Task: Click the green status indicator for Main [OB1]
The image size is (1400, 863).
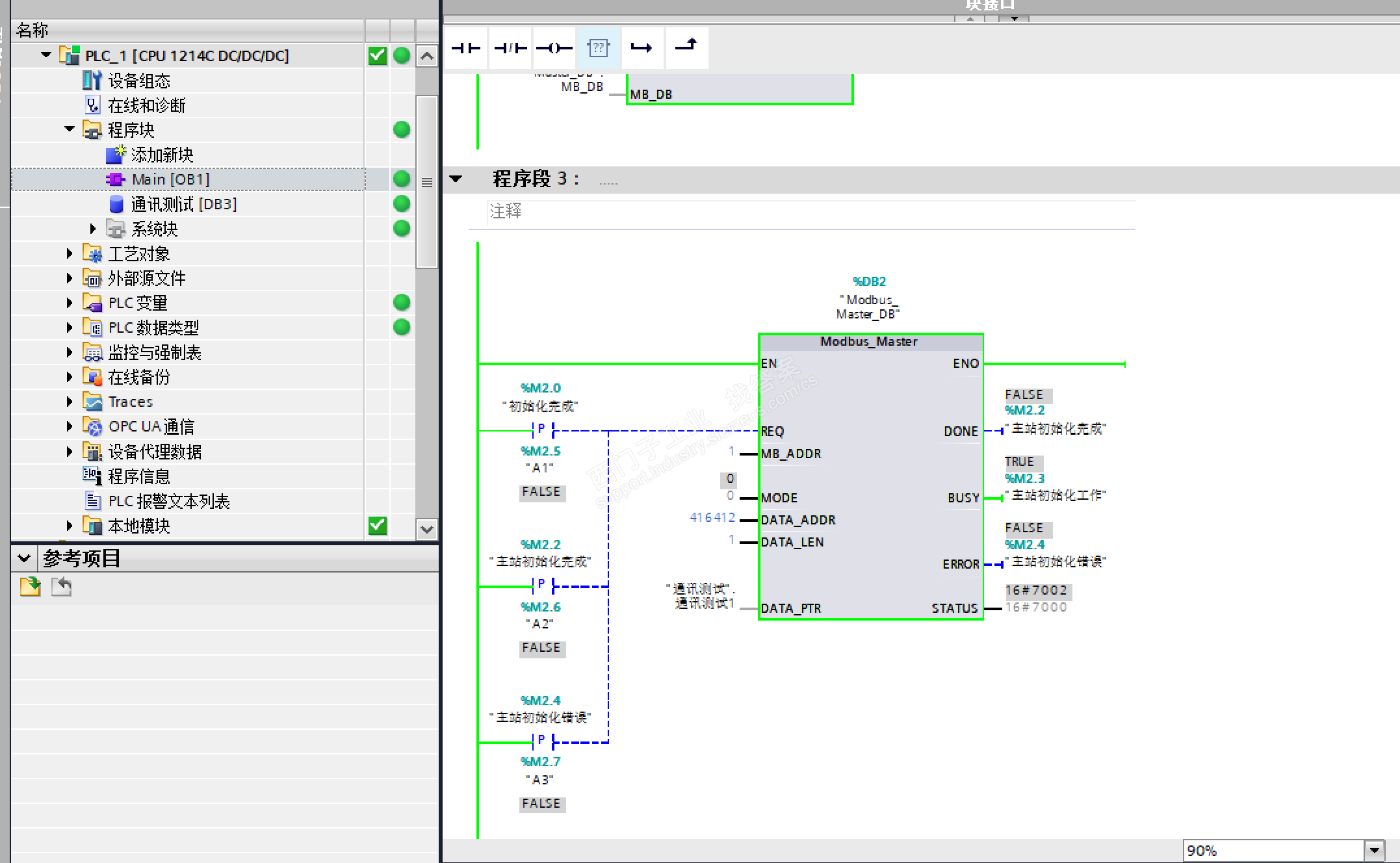Action: click(402, 179)
